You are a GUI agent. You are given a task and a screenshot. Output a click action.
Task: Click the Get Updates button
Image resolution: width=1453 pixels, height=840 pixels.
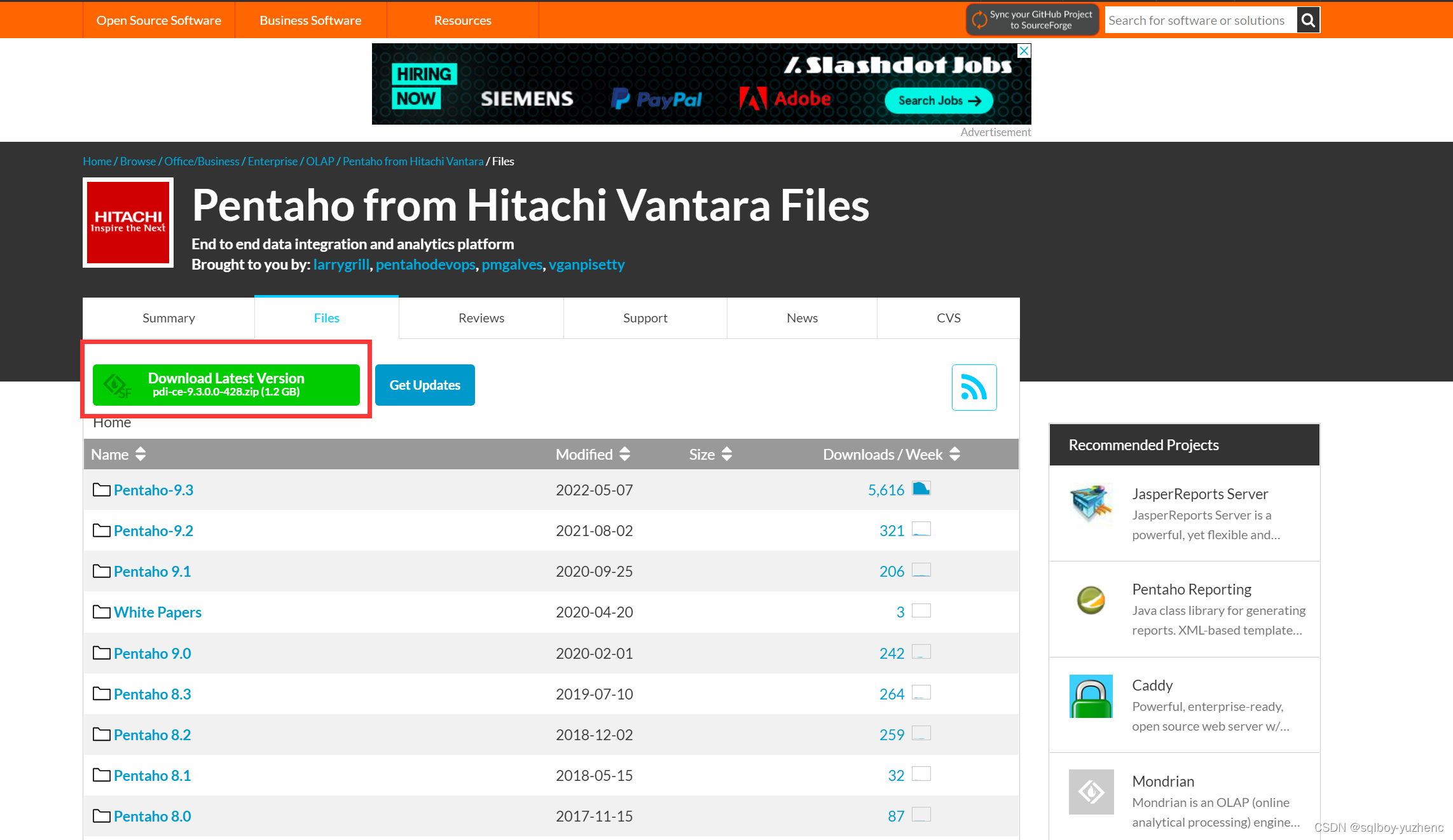(x=426, y=385)
